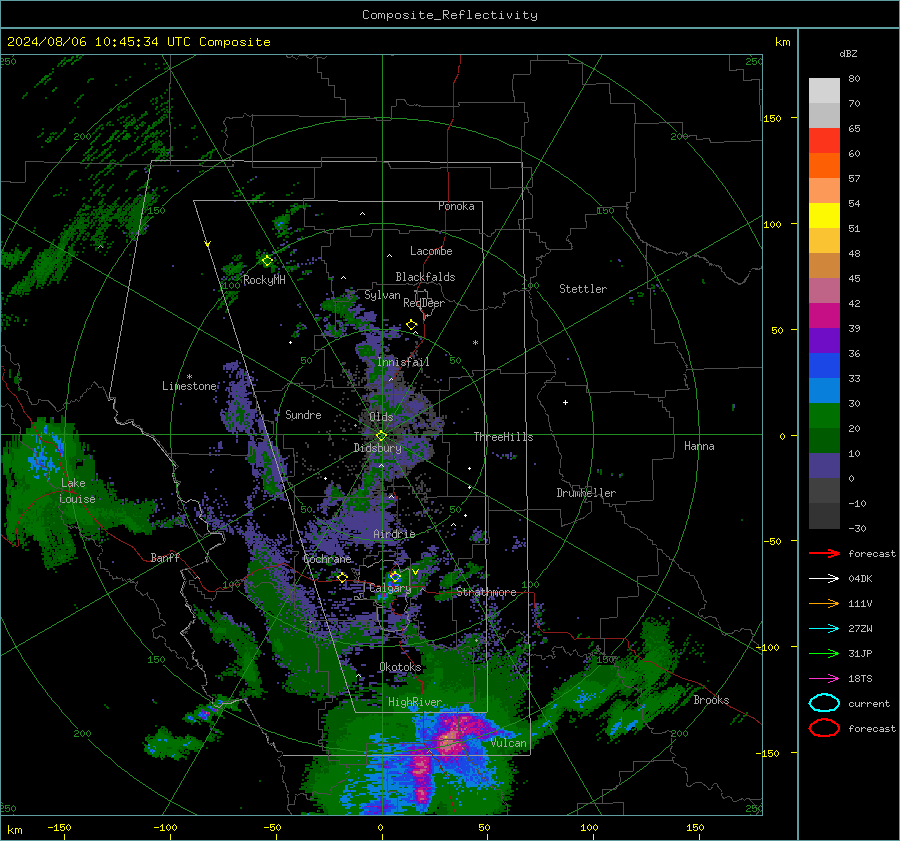Screen dimensions: 900x841
Task: Click the HighRiver label
Action: [415, 702]
